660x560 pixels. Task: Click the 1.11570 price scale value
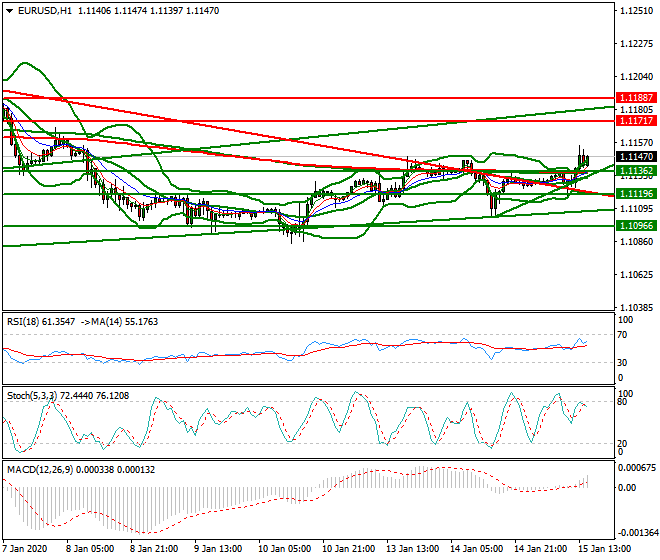point(637,143)
